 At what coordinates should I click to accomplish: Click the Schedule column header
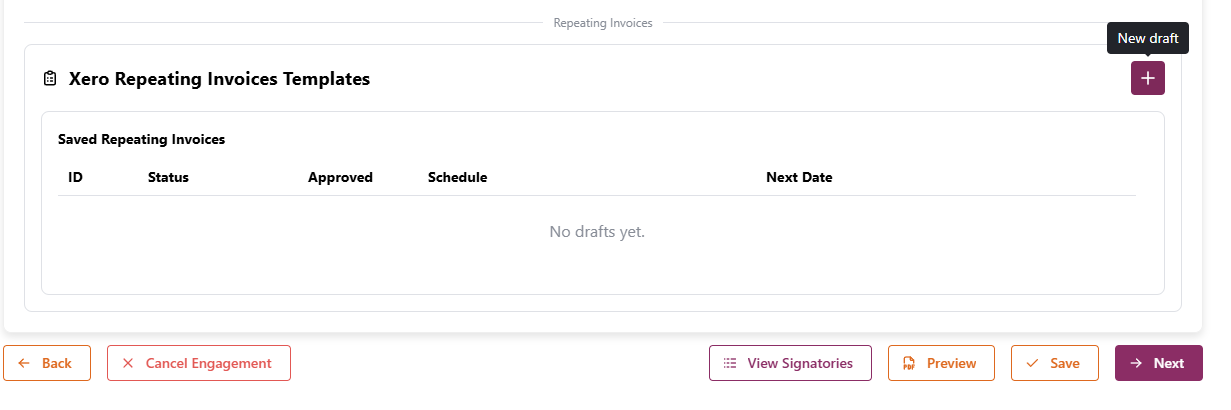coord(457,177)
